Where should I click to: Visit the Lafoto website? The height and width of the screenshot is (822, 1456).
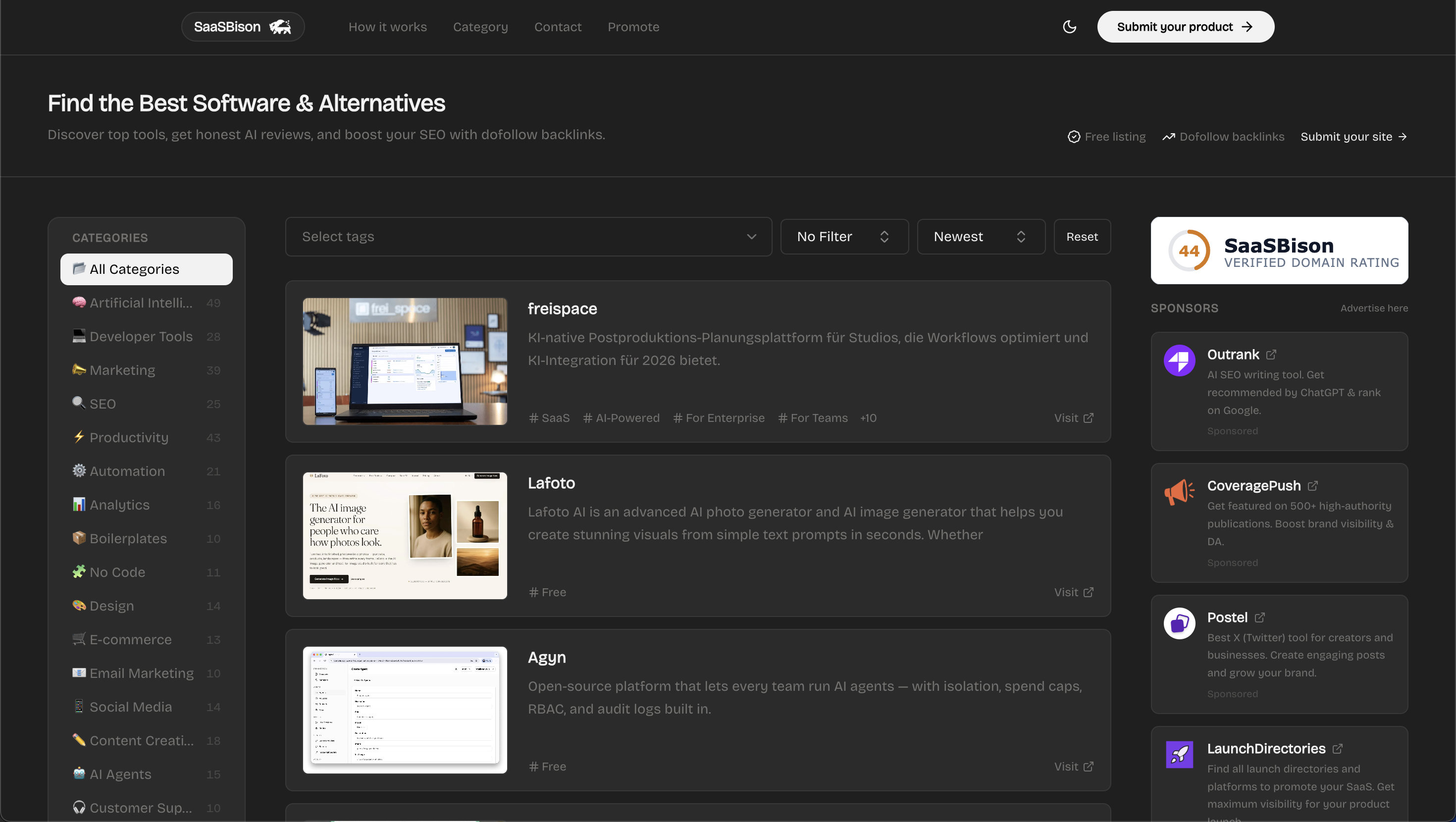[1074, 592]
